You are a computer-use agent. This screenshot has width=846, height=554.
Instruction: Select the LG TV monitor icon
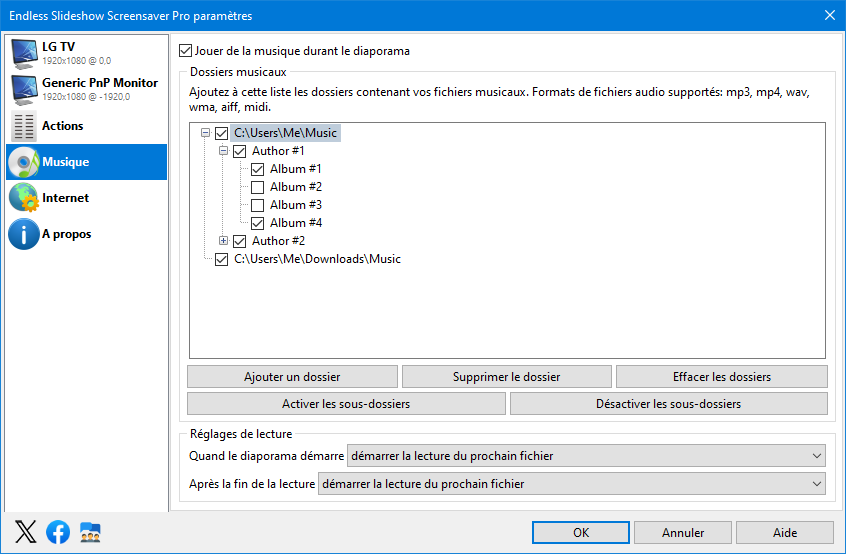(24, 53)
